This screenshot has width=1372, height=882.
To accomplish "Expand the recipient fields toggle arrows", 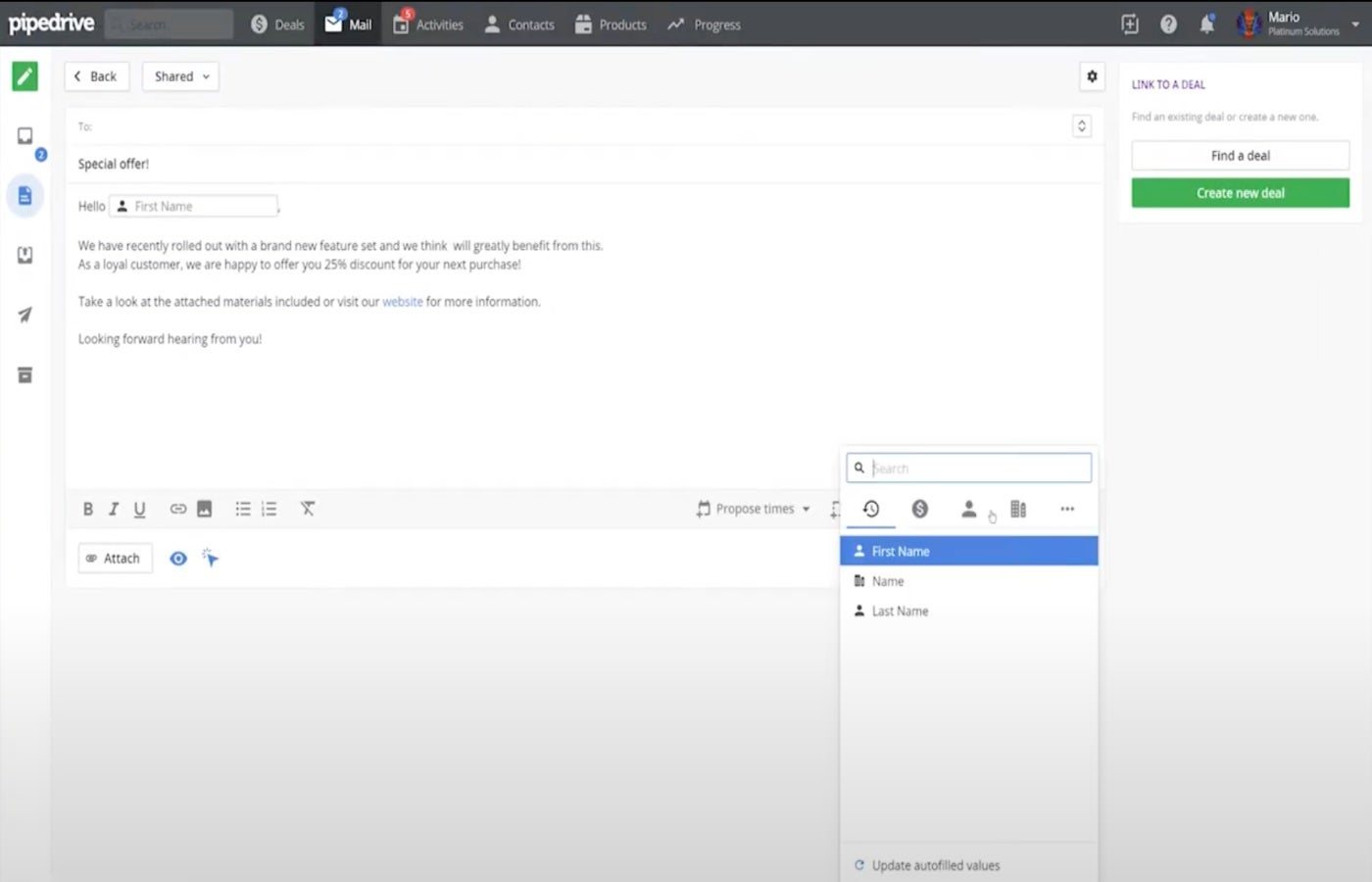I will 1081,126.
